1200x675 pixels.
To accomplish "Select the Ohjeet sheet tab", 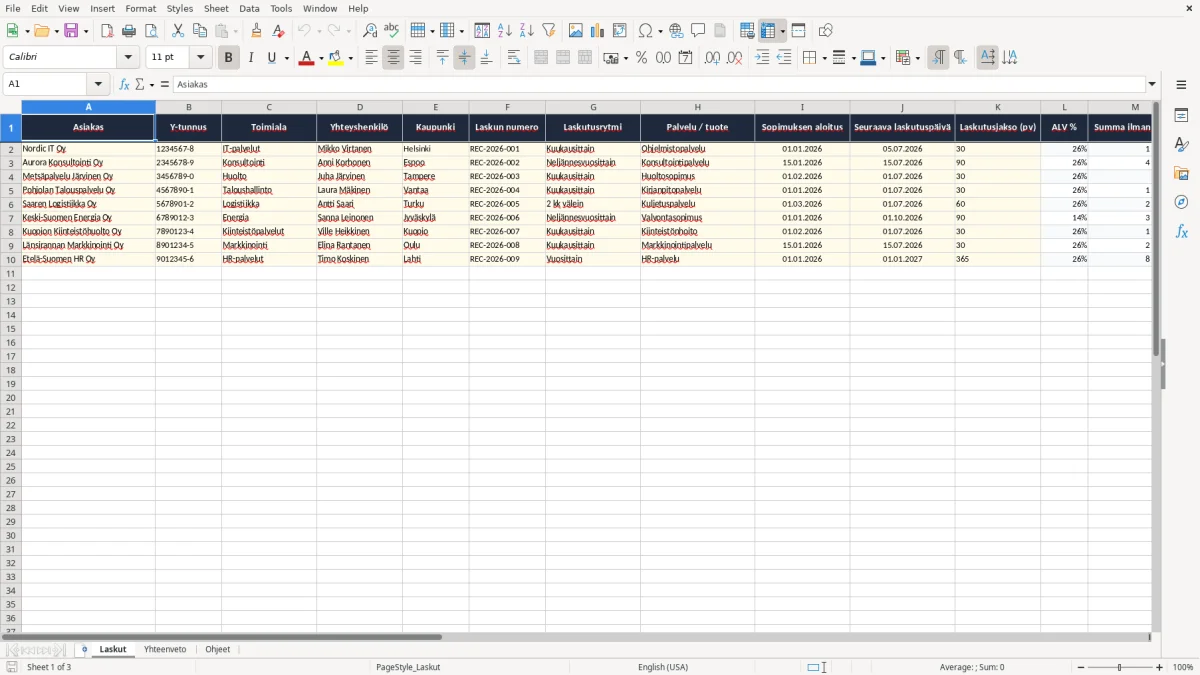I will click(218, 649).
